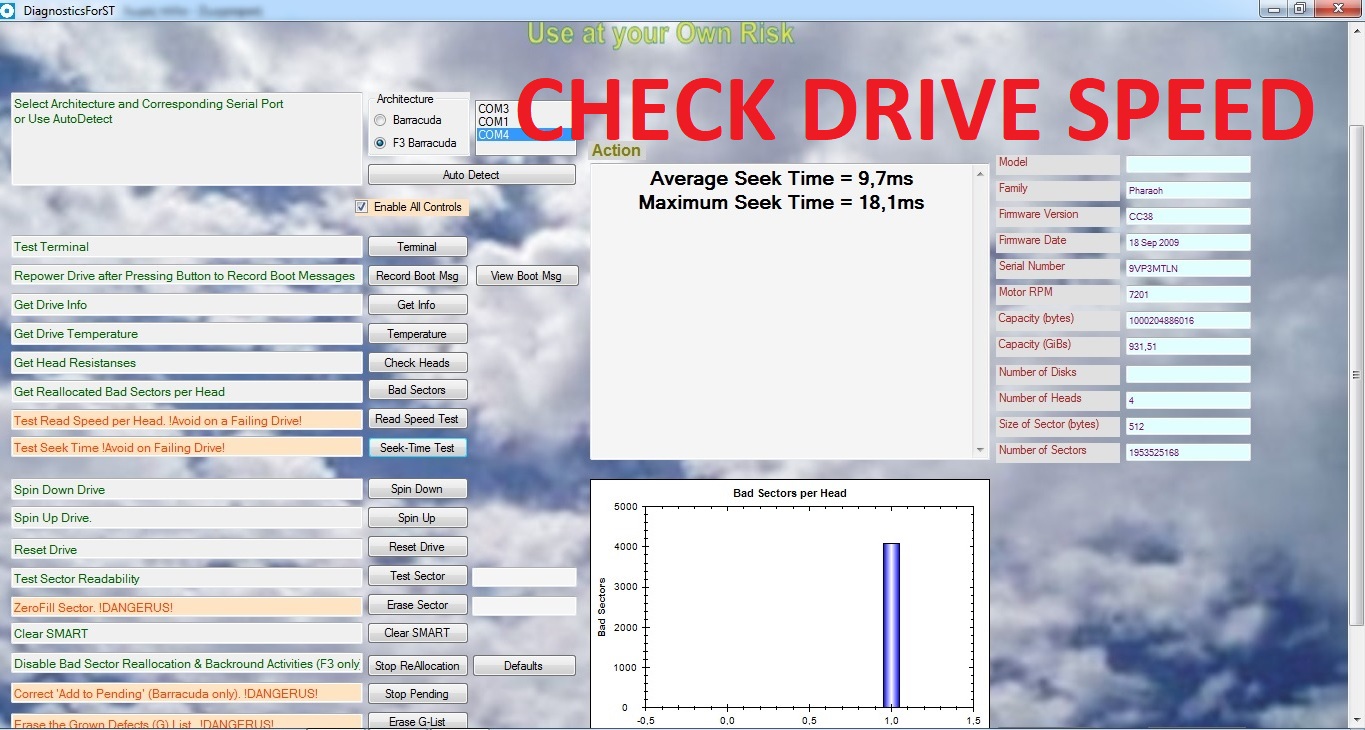
Task: Click the Erase Sector input field
Action: click(524, 606)
